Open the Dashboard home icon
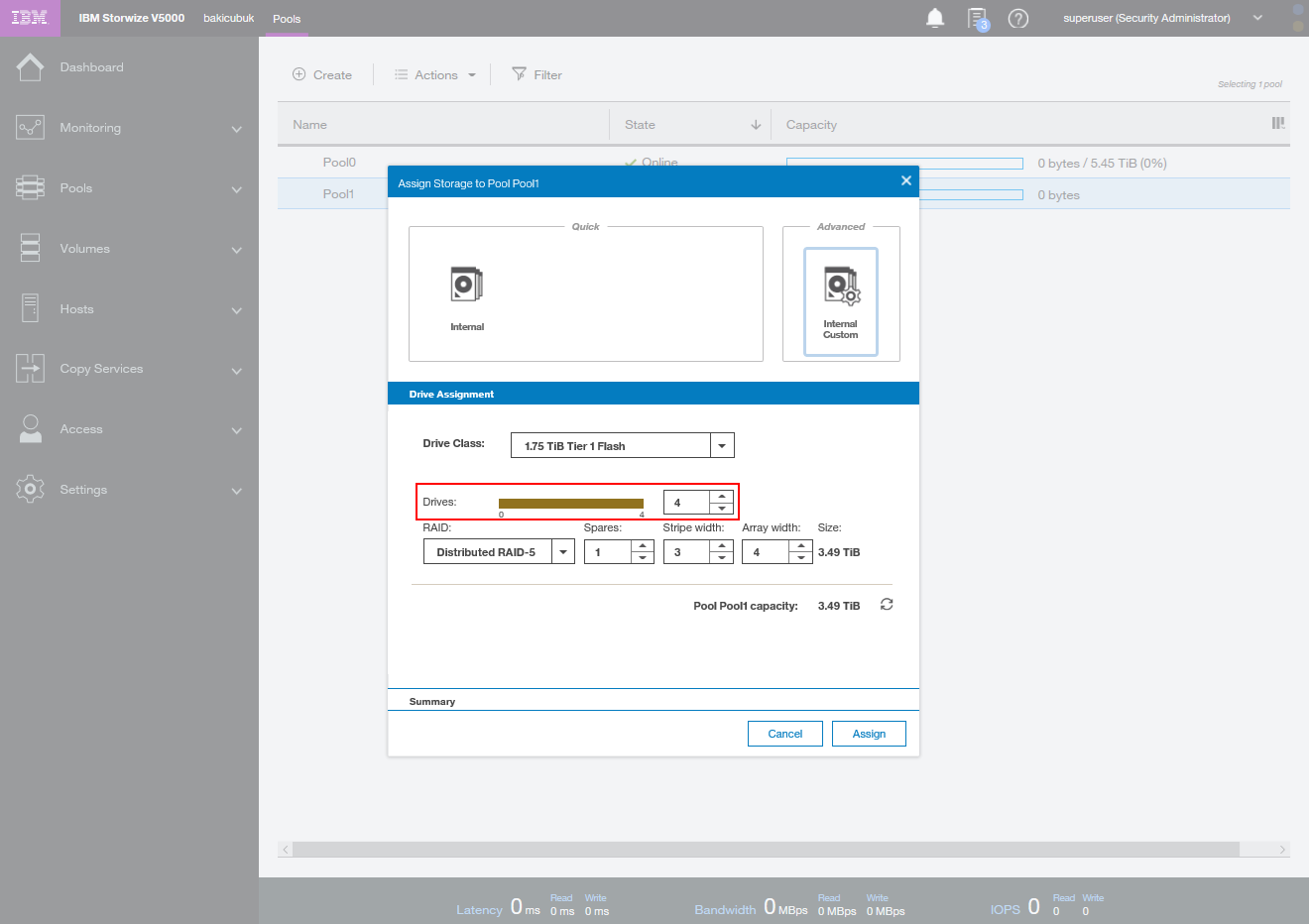The height and width of the screenshot is (924, 1309). click(x=30, y=67)
